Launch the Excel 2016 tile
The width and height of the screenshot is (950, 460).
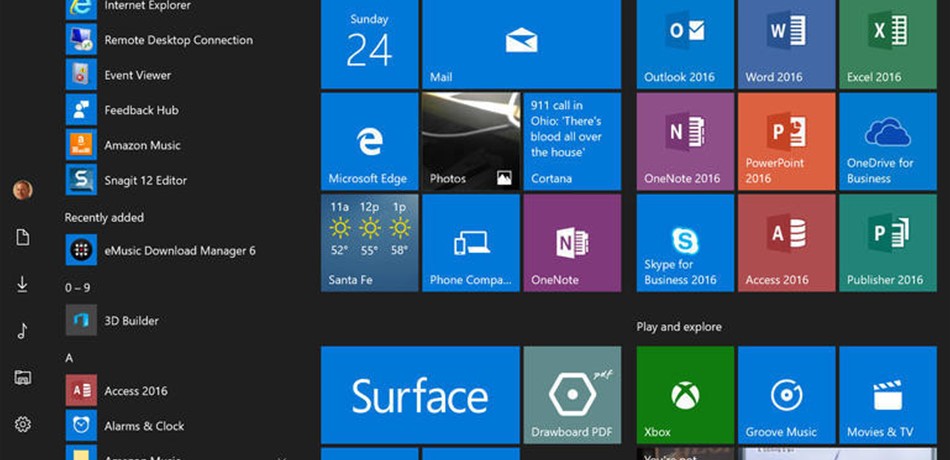[x=888, y=44]
